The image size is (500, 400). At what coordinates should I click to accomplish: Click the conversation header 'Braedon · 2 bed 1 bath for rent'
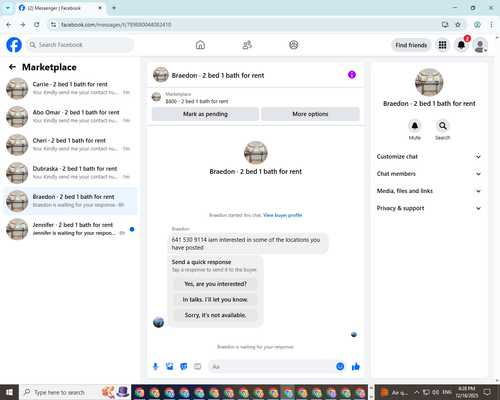[218, 75]
